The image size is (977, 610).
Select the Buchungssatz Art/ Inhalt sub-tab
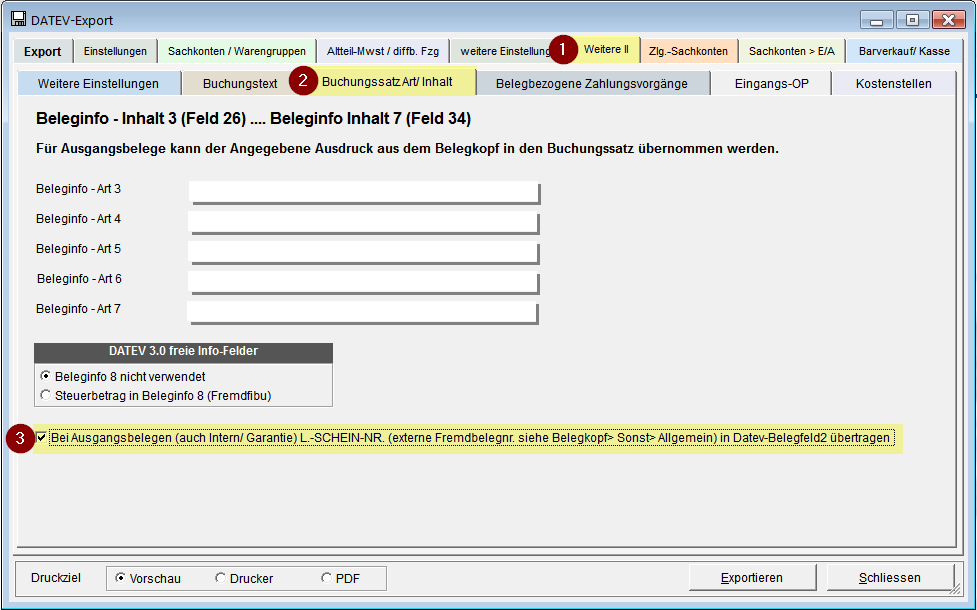388,82
